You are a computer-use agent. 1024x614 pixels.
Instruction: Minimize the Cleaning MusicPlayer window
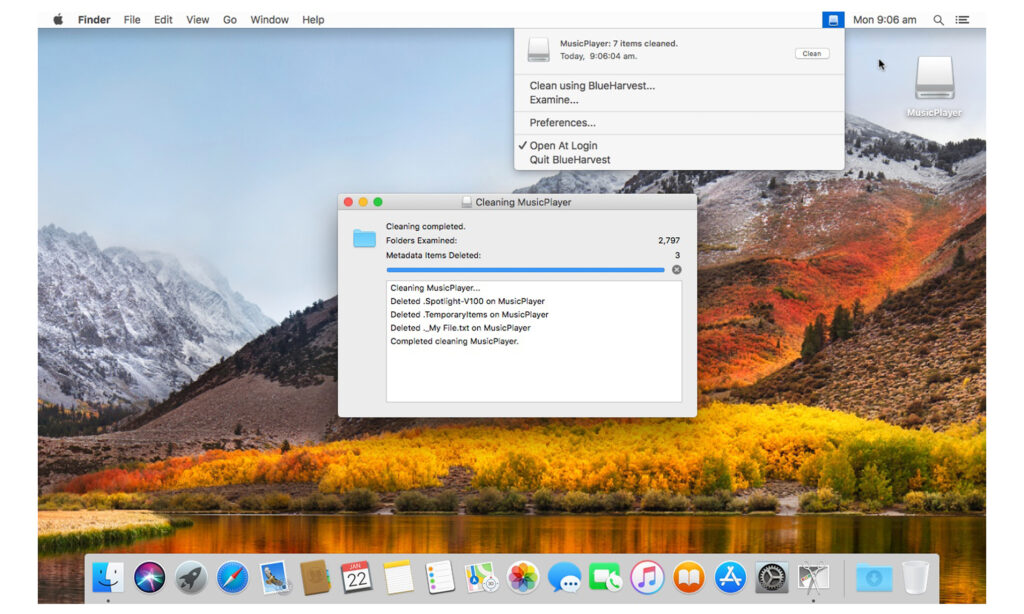[x=363, y=202]
